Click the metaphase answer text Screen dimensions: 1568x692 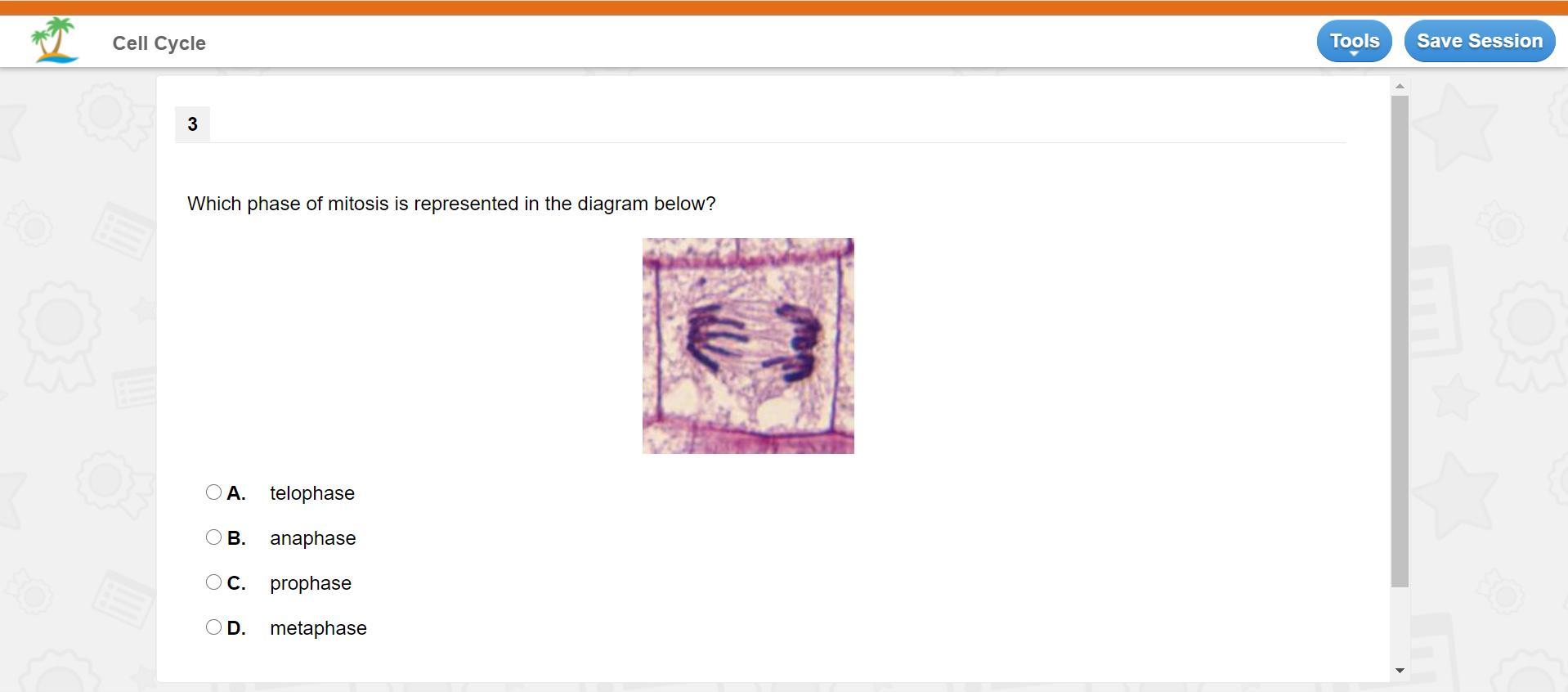tap(319, 628)
